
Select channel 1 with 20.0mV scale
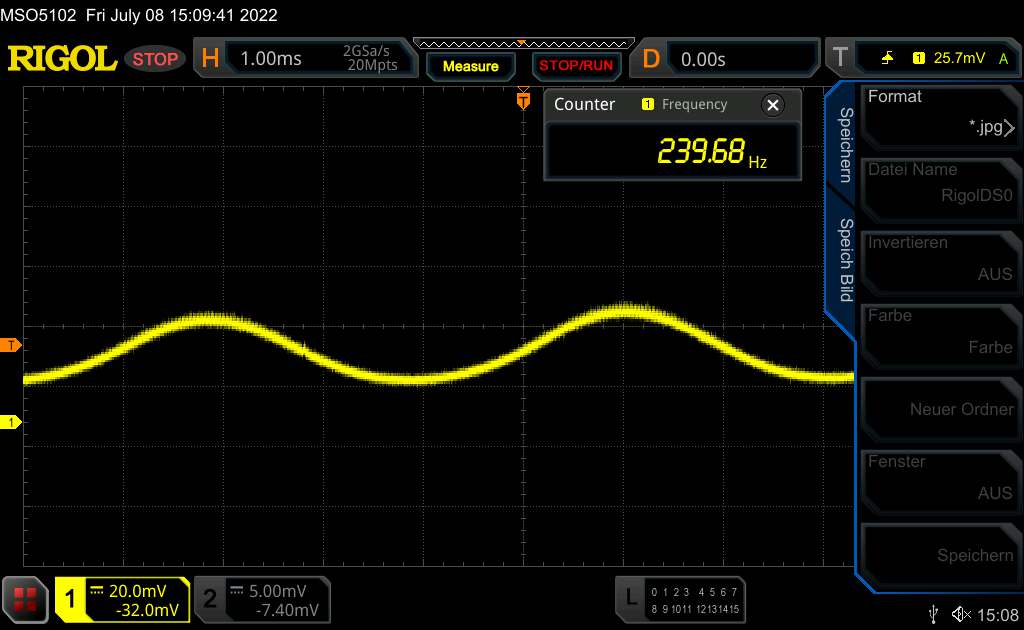click(123, 599)
